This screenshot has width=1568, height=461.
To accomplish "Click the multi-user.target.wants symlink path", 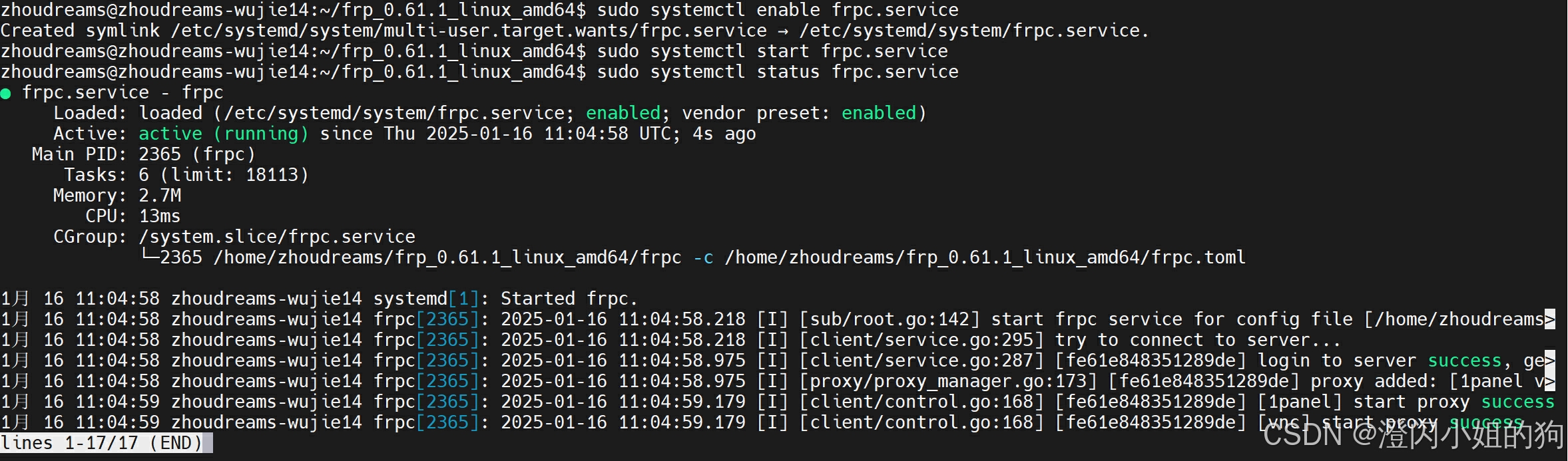I will (469, 31).
